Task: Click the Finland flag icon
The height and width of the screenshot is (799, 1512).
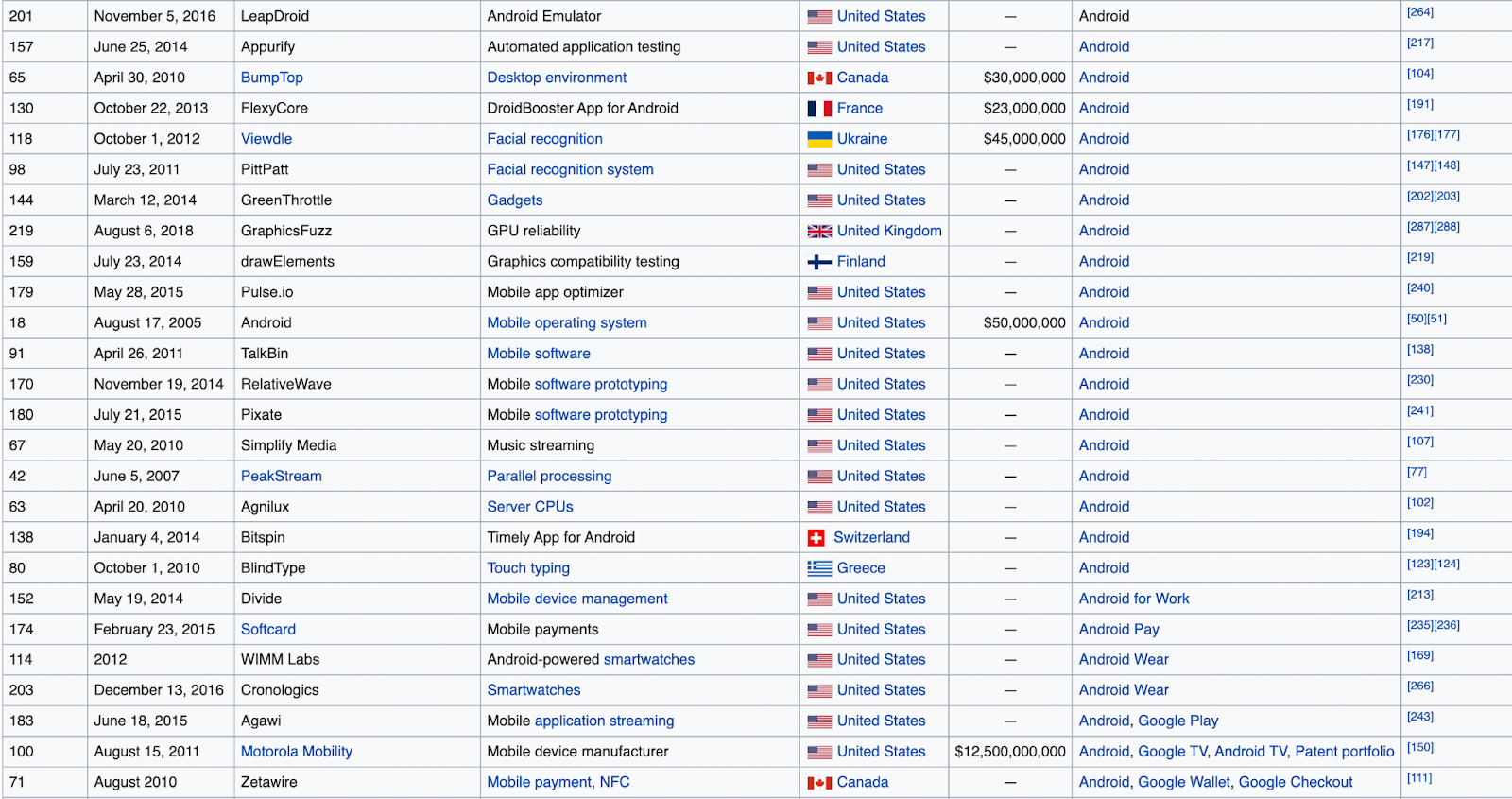Action: (x=819, y=262)
